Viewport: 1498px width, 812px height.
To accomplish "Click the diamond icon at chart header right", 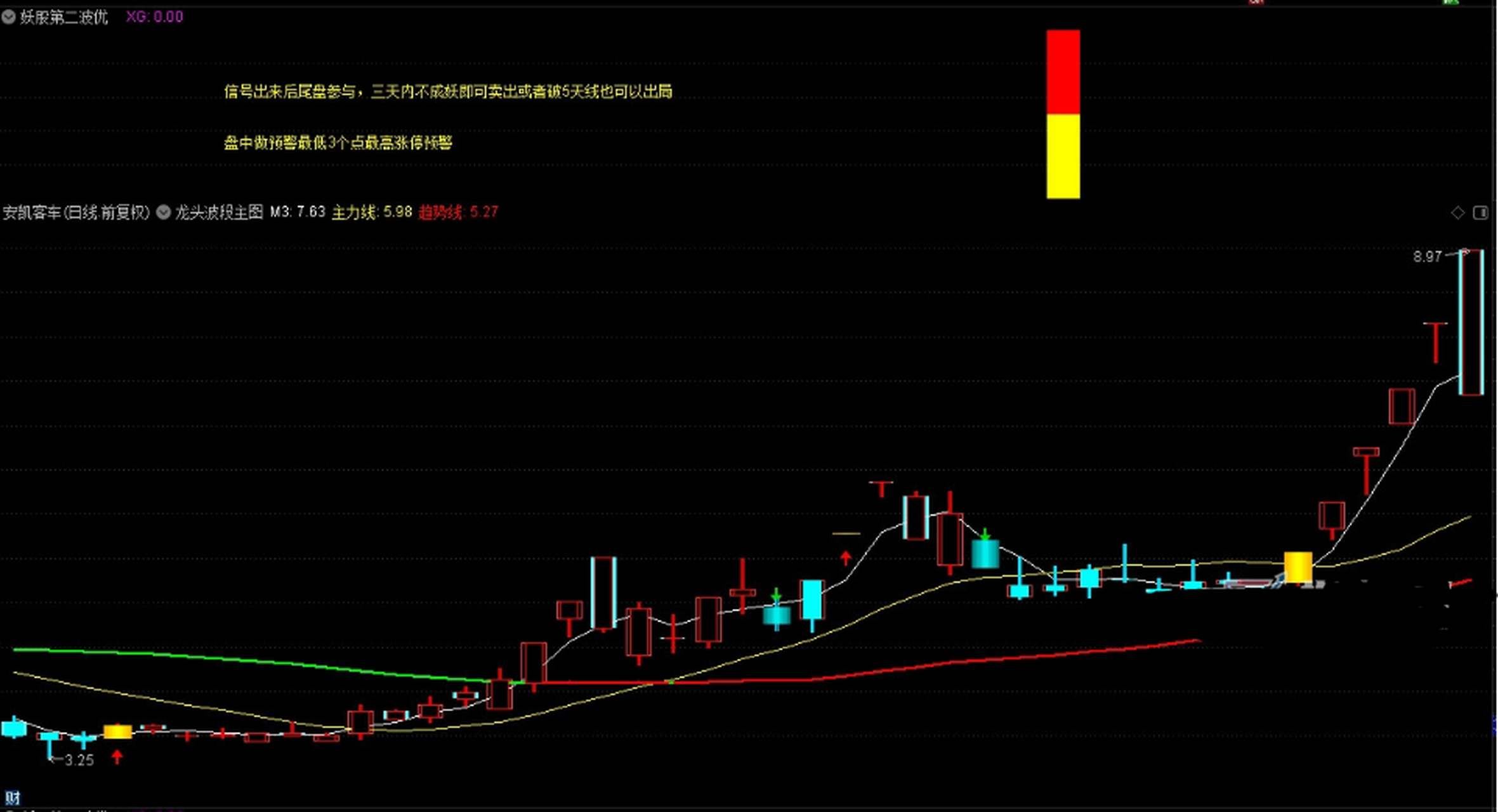I will 1457,213.
